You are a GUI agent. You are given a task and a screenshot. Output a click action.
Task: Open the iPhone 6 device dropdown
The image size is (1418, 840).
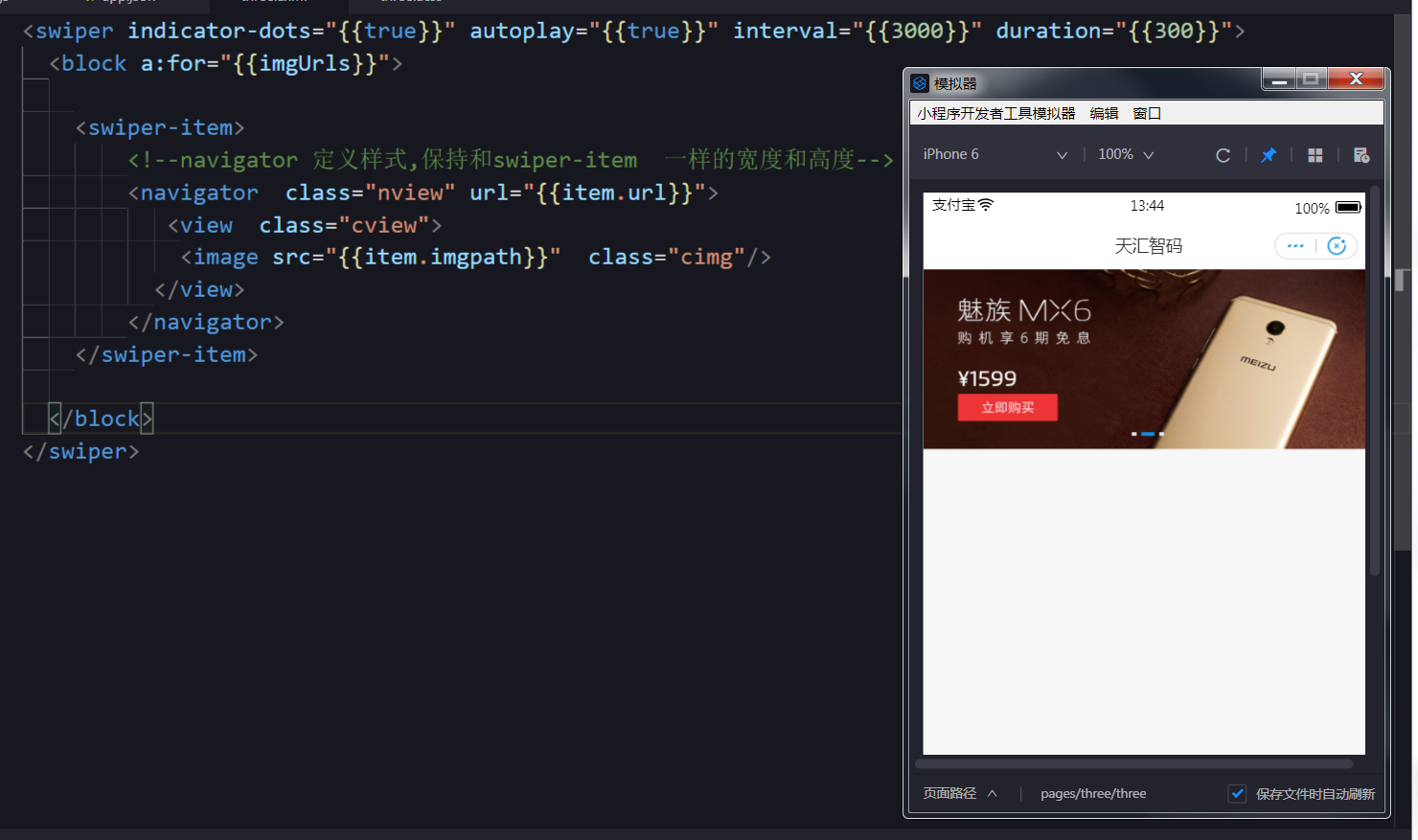click(995, 154)
